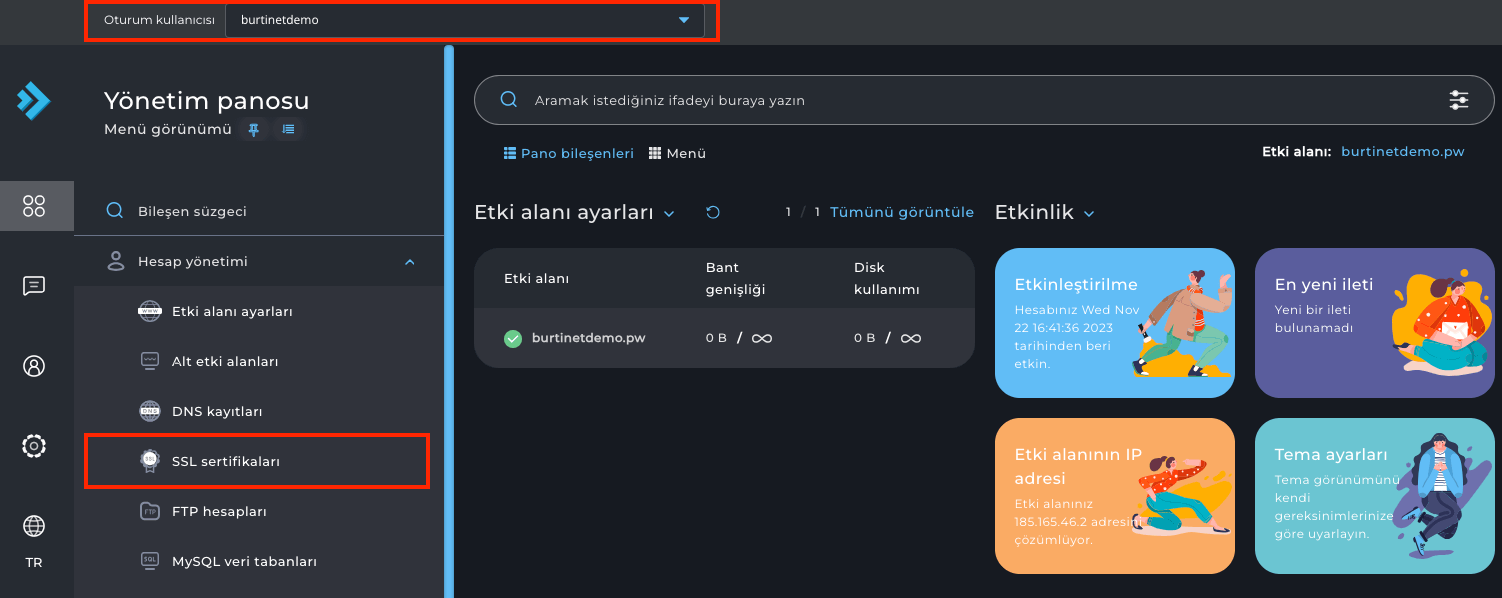This screenshot has width=1502, height=598.
Task: Click the globe language icon
Action: (x=34, y=526)
